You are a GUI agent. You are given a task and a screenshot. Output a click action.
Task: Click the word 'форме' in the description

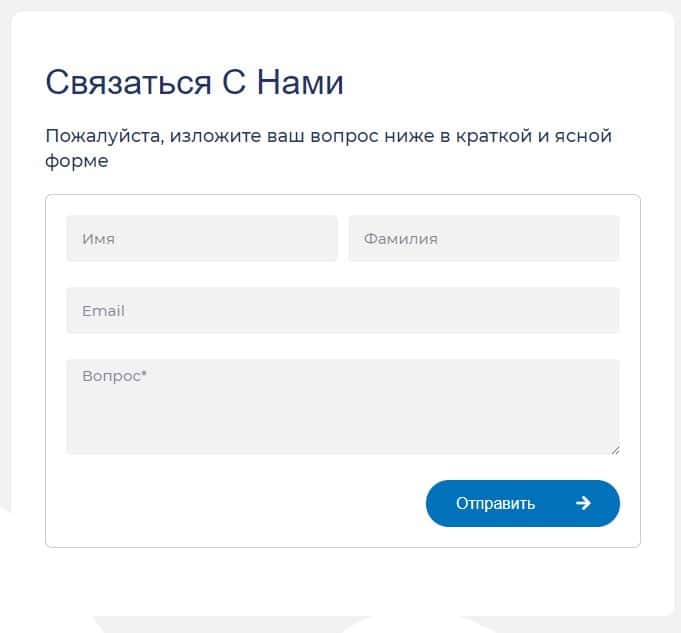77,161
